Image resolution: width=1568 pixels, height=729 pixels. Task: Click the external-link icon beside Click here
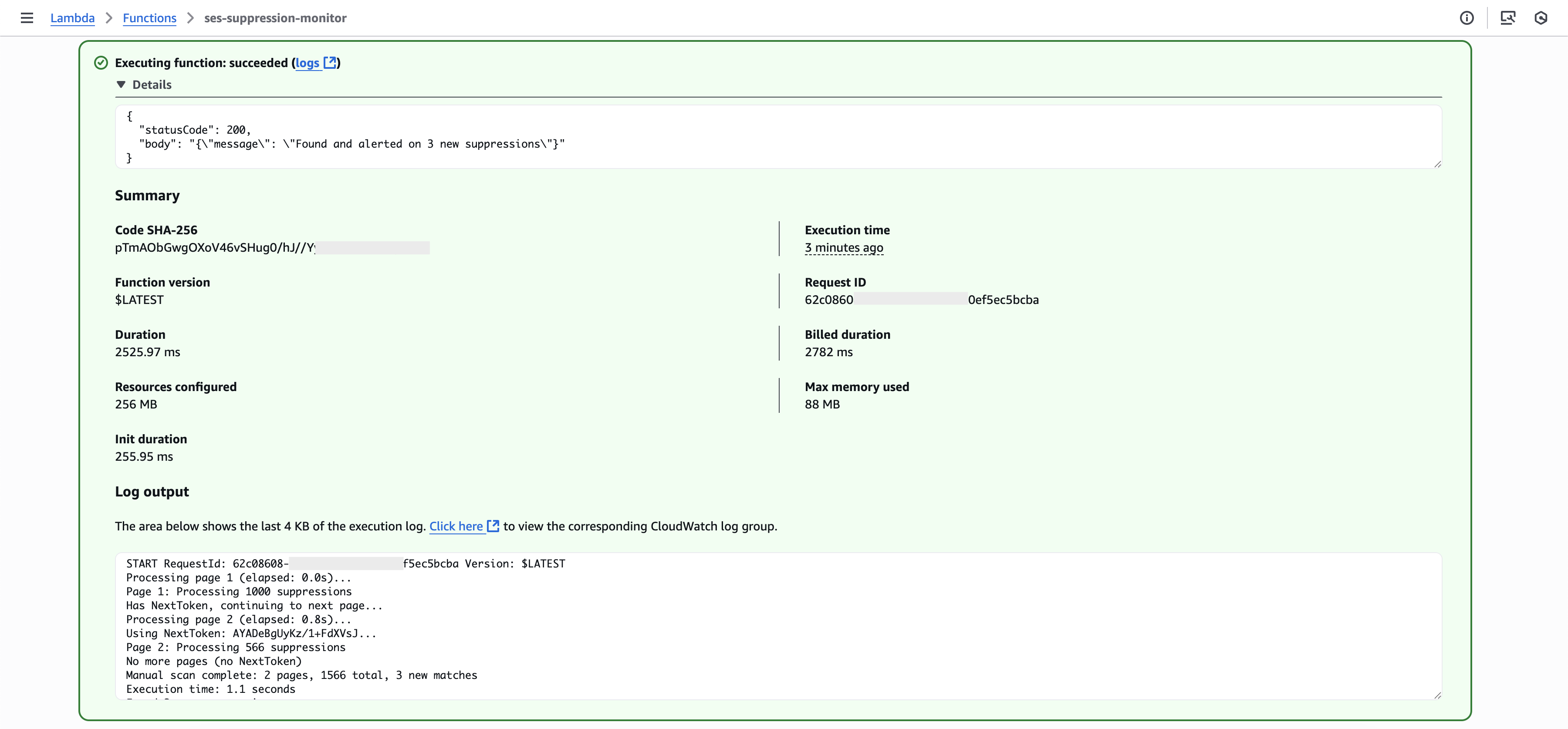coord(493,526)
